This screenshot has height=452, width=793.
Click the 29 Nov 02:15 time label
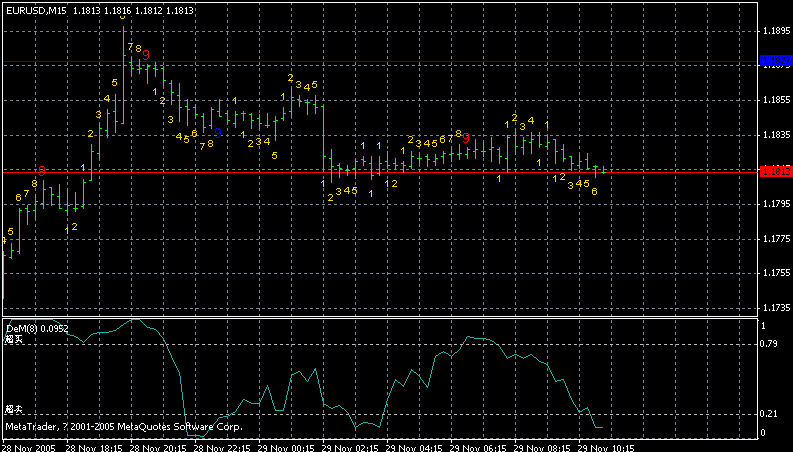[x=351, y=447]
